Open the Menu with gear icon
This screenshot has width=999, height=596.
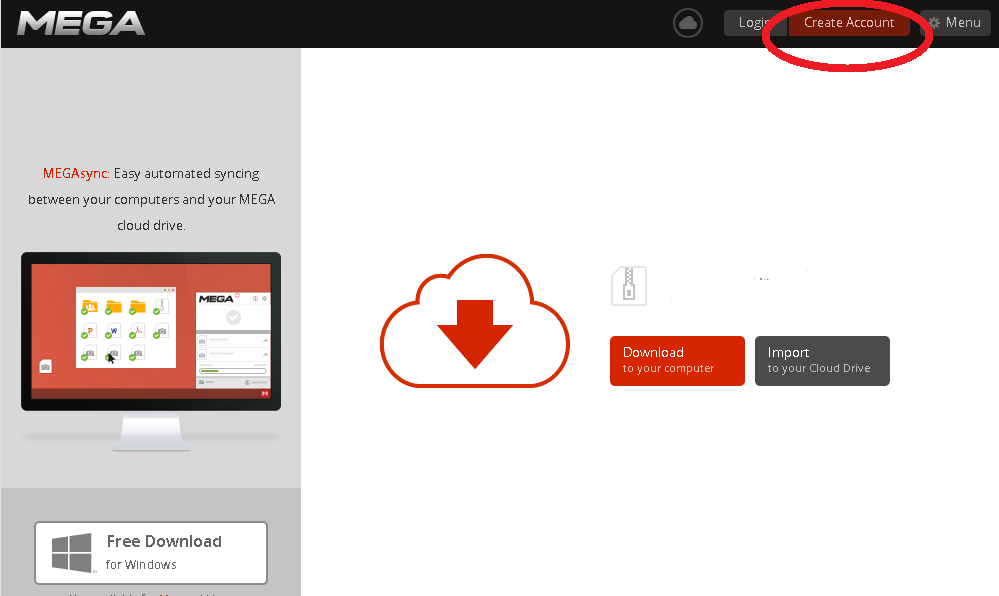[955, 23]
